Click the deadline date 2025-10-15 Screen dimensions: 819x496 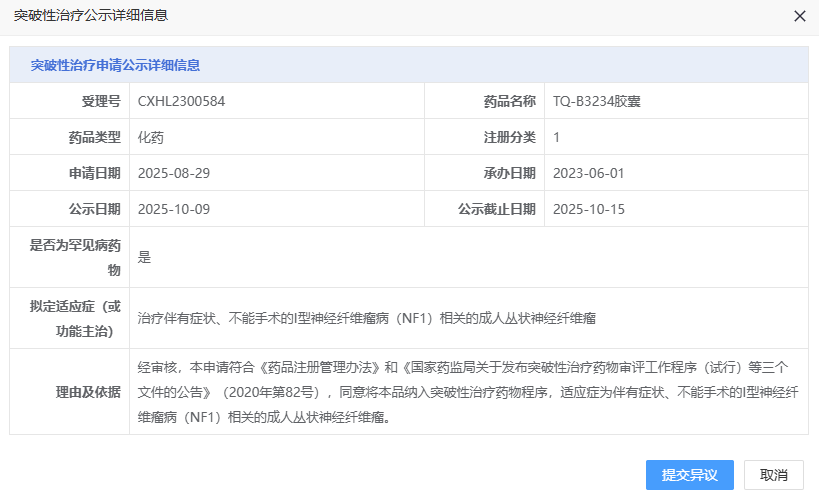[x=588, y=209]
